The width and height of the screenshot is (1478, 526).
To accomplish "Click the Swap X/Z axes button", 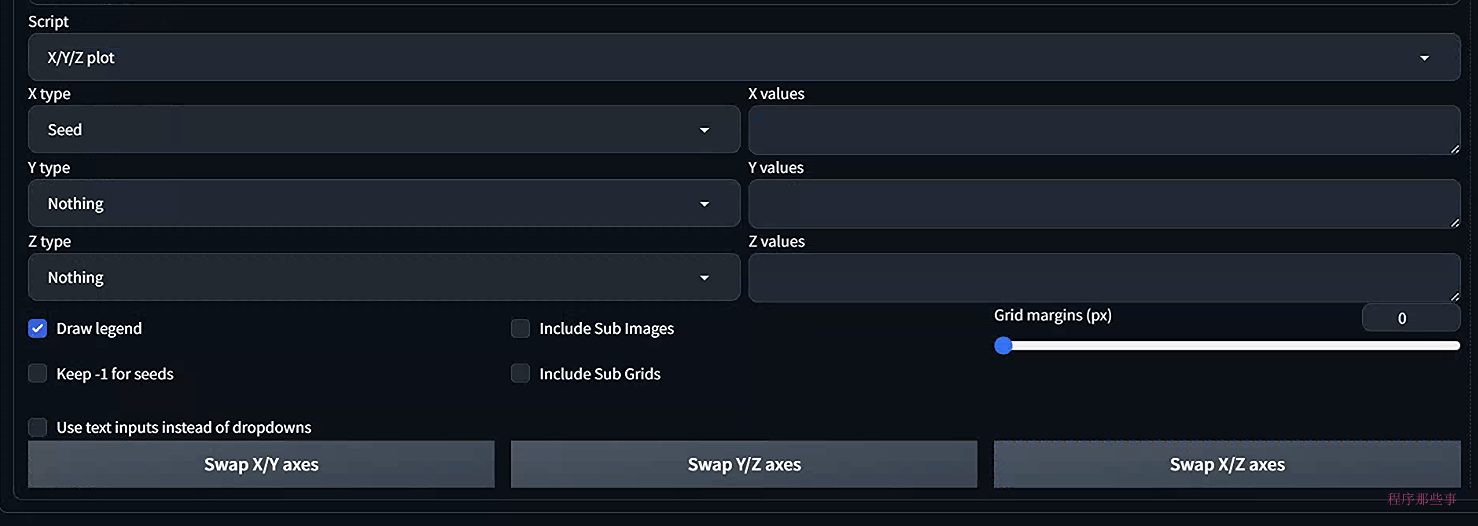I will pos(1227,464).
